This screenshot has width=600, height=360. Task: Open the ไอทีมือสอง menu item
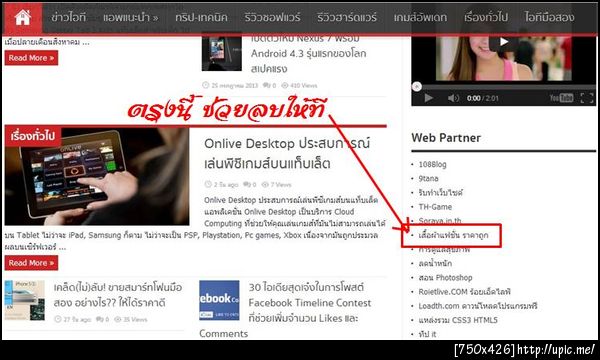[549, 18]
